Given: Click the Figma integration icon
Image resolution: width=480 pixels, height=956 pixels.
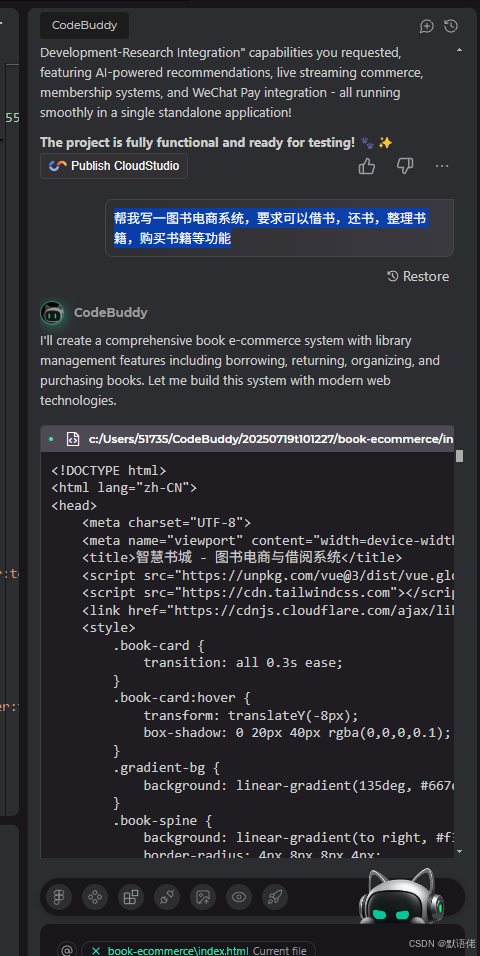Looking at the screenshot, I should (59, 897).
